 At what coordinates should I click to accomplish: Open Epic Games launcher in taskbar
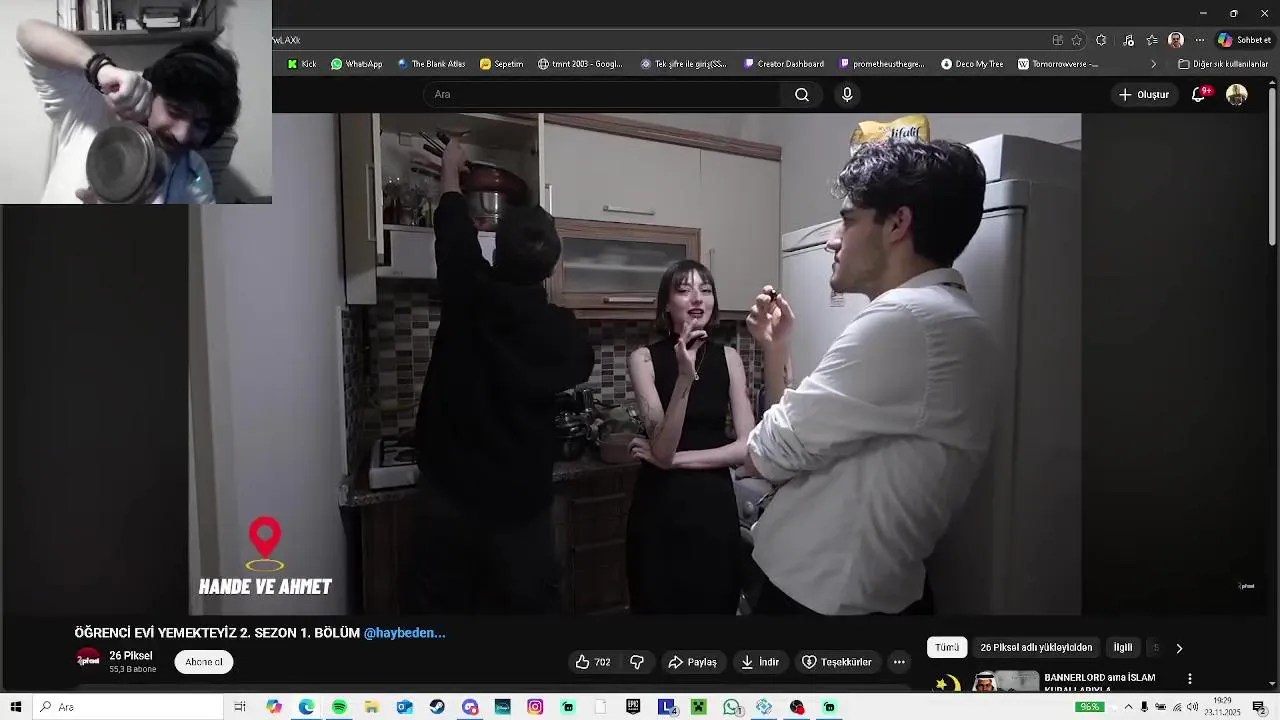click(x=633, y=707)
